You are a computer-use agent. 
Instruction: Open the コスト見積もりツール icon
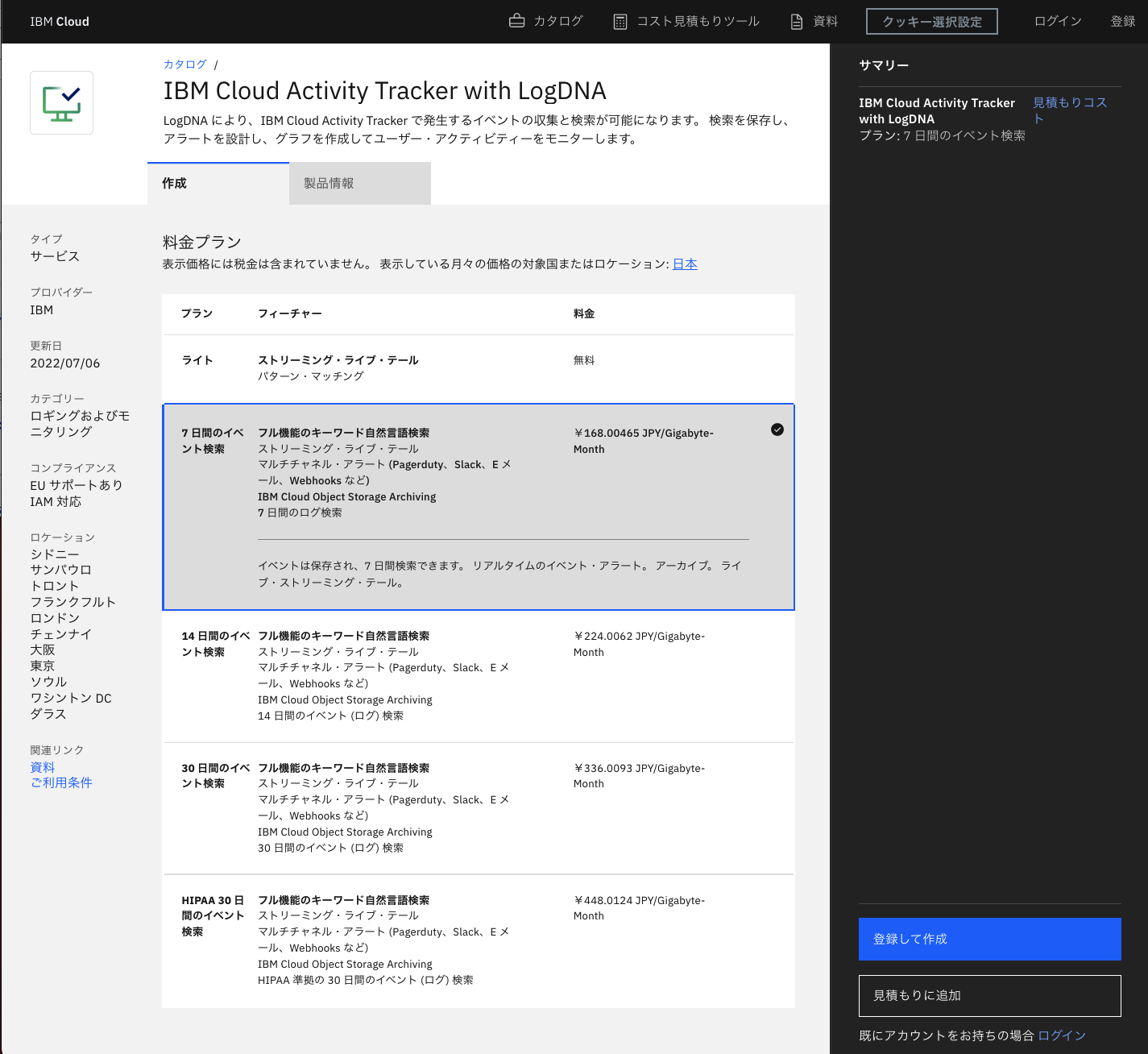pyautogui.click(x=620, y=21)
